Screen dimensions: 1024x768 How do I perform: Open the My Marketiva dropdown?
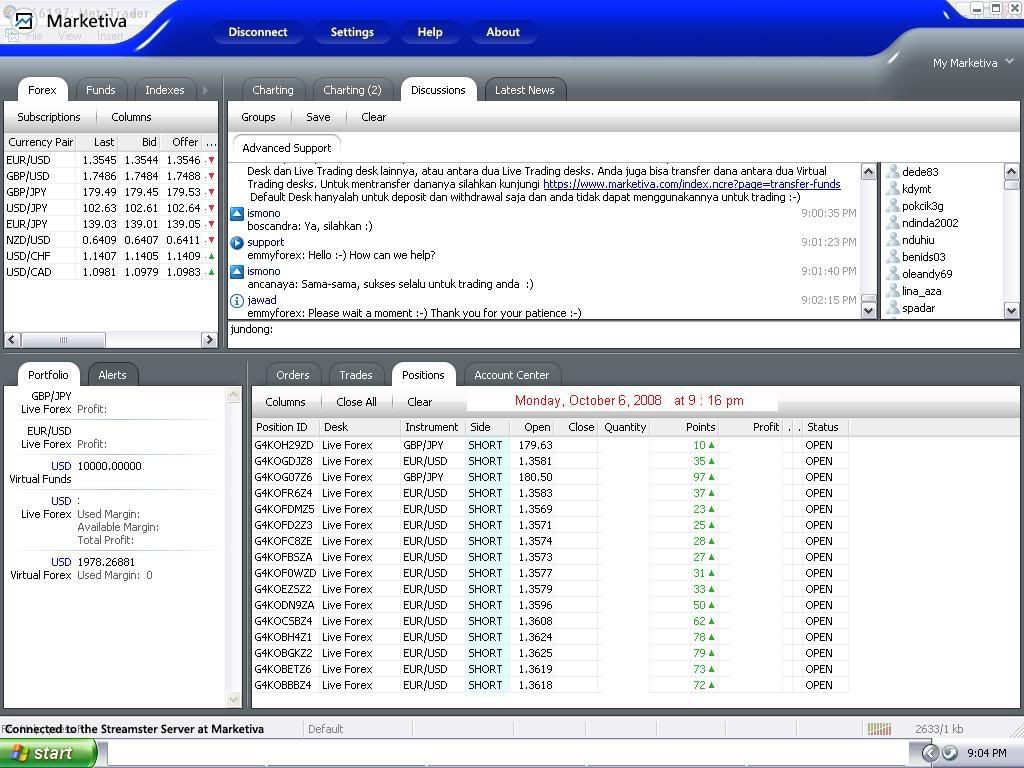pos(972,63)
